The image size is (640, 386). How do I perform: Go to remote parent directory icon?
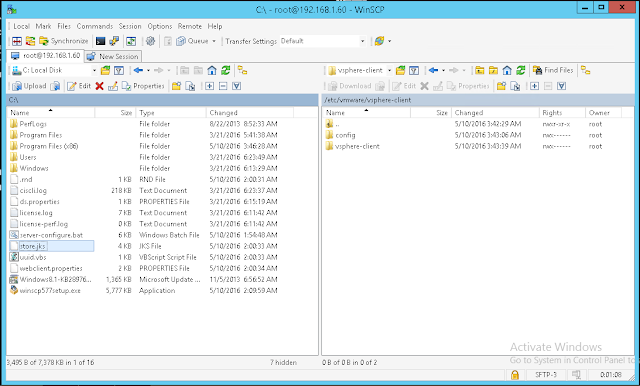coord(480,71)
